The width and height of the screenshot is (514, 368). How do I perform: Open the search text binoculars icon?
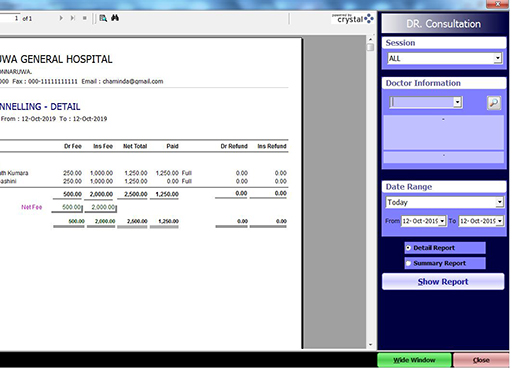click(115, 18)
